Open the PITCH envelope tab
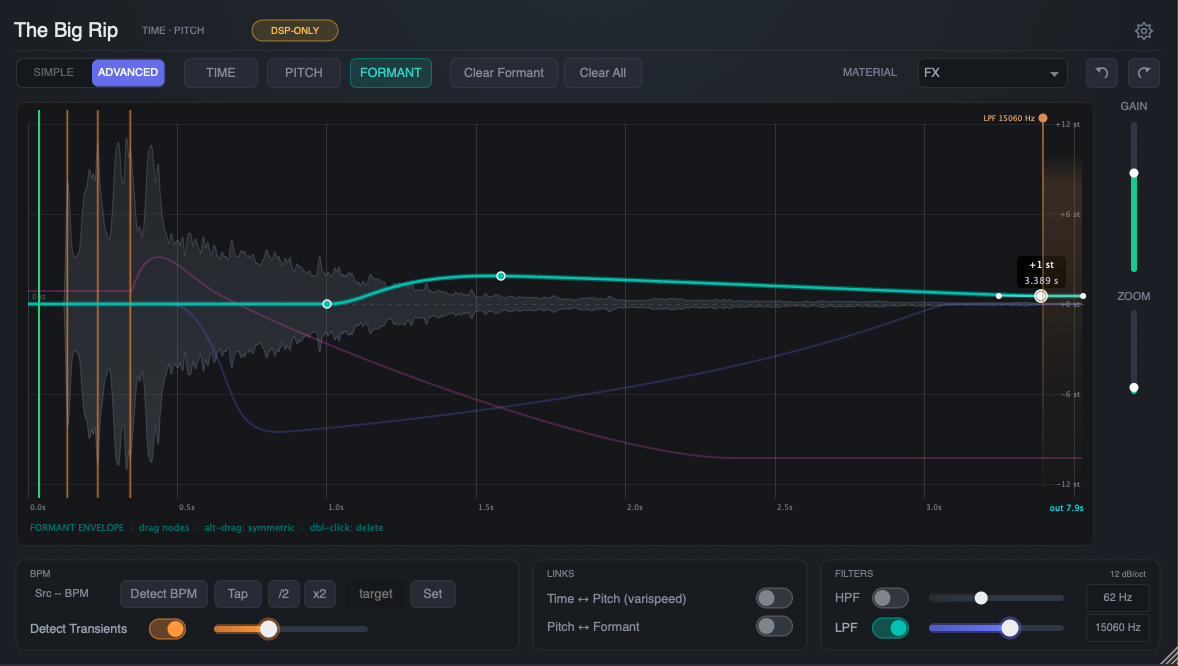1178x666 pixels. click(x=304, y=73)
